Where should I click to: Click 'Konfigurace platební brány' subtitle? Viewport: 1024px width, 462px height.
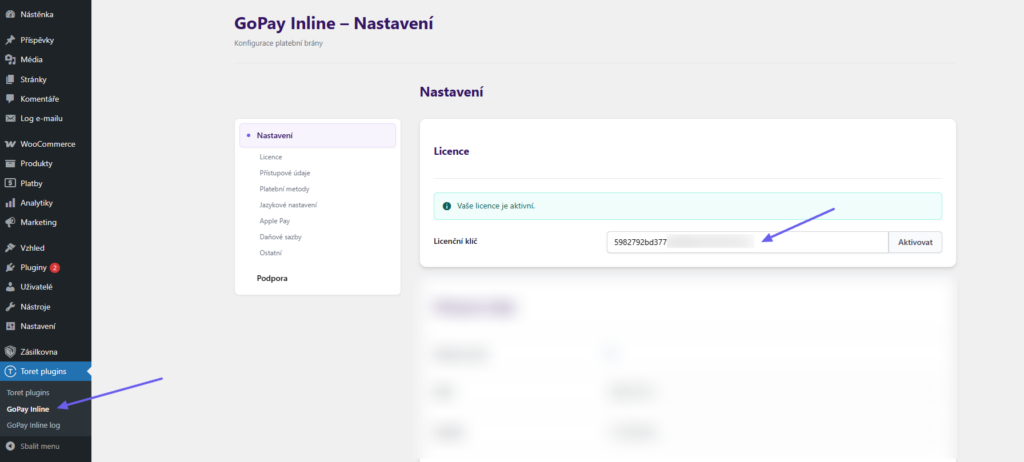(x=278, y=44)
